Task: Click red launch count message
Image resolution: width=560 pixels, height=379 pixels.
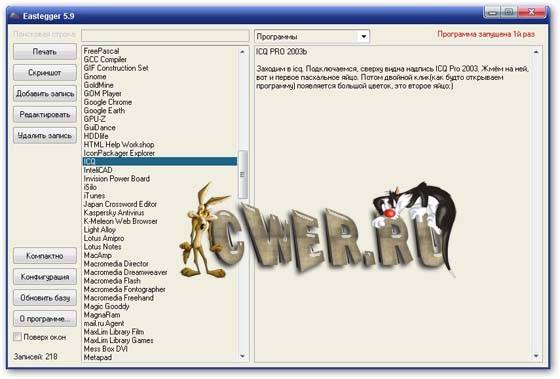Action: tap(486, 34)
